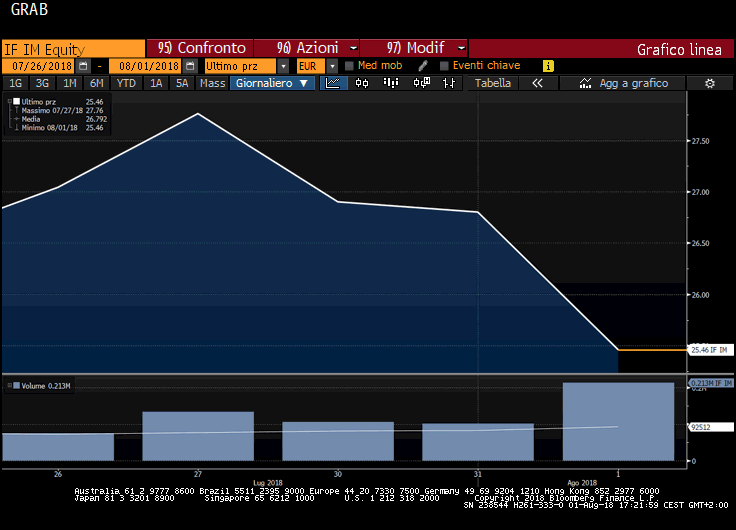Select the 1M time range
The image size is (736, 530).
(69, 83)
